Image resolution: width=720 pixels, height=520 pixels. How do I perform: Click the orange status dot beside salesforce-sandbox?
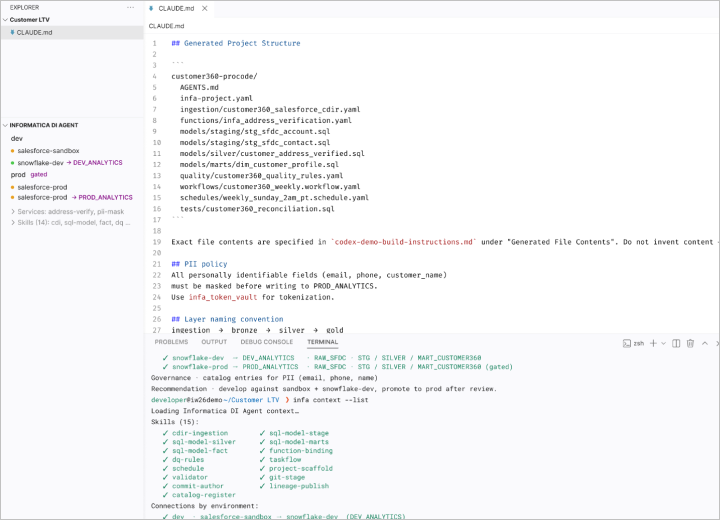click(x=12, y=151)
